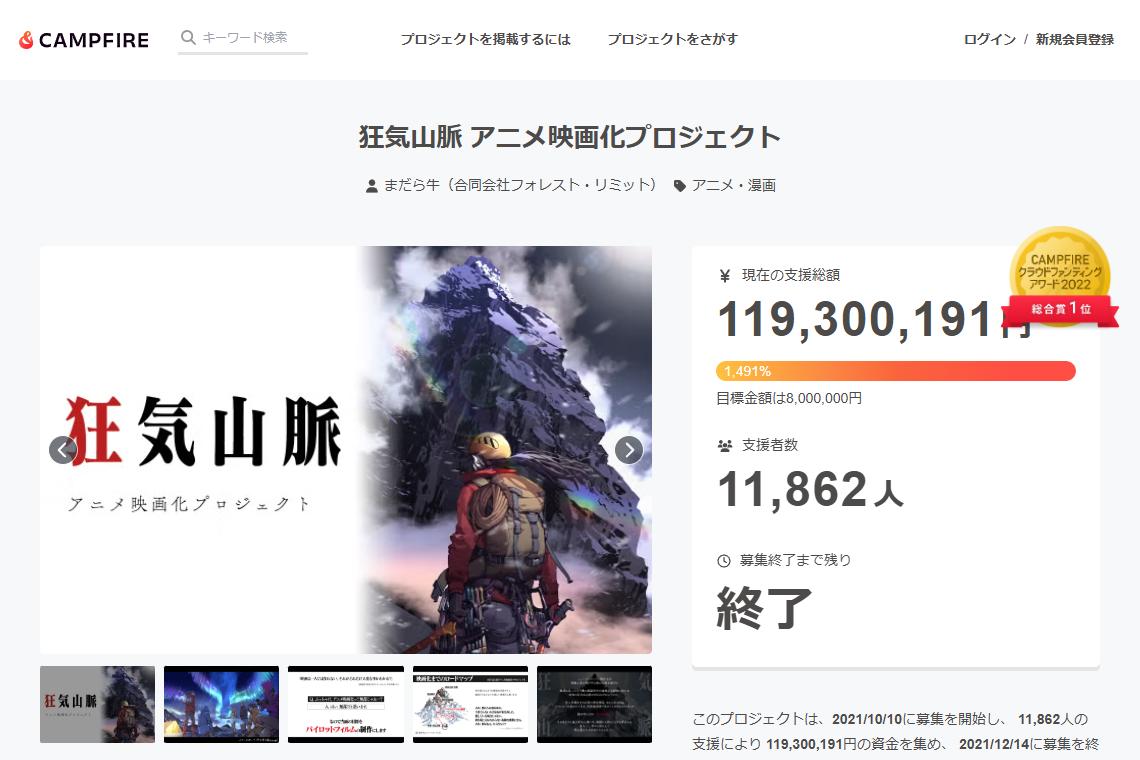
Task: Select the dark fifth thumbnail
Action: [595, 704]
